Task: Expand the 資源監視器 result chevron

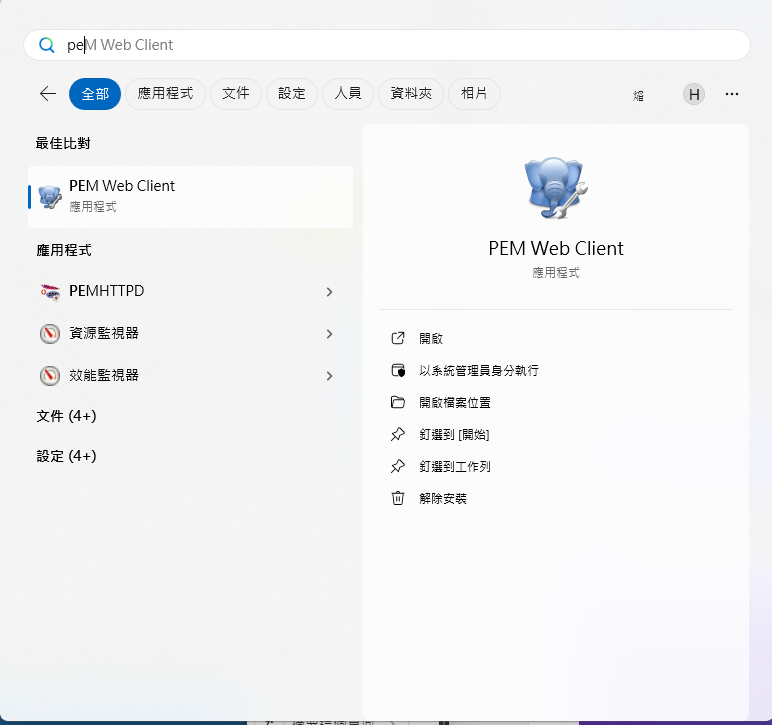Action: pos(329,334)
